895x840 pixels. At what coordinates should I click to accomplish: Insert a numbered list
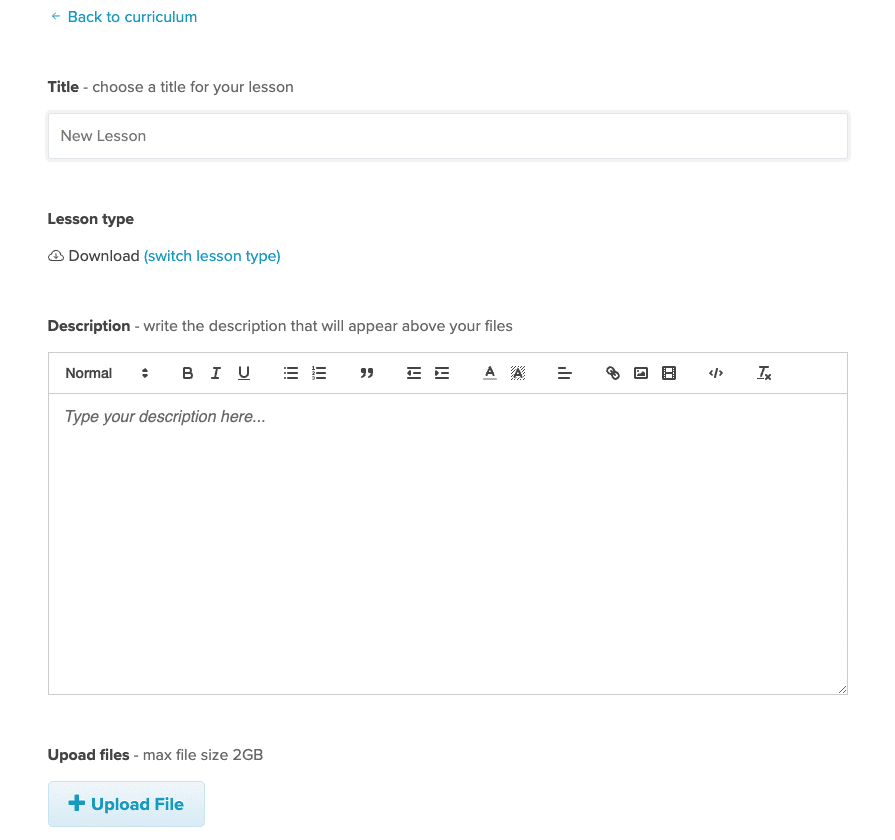click(x=319, y=373)
